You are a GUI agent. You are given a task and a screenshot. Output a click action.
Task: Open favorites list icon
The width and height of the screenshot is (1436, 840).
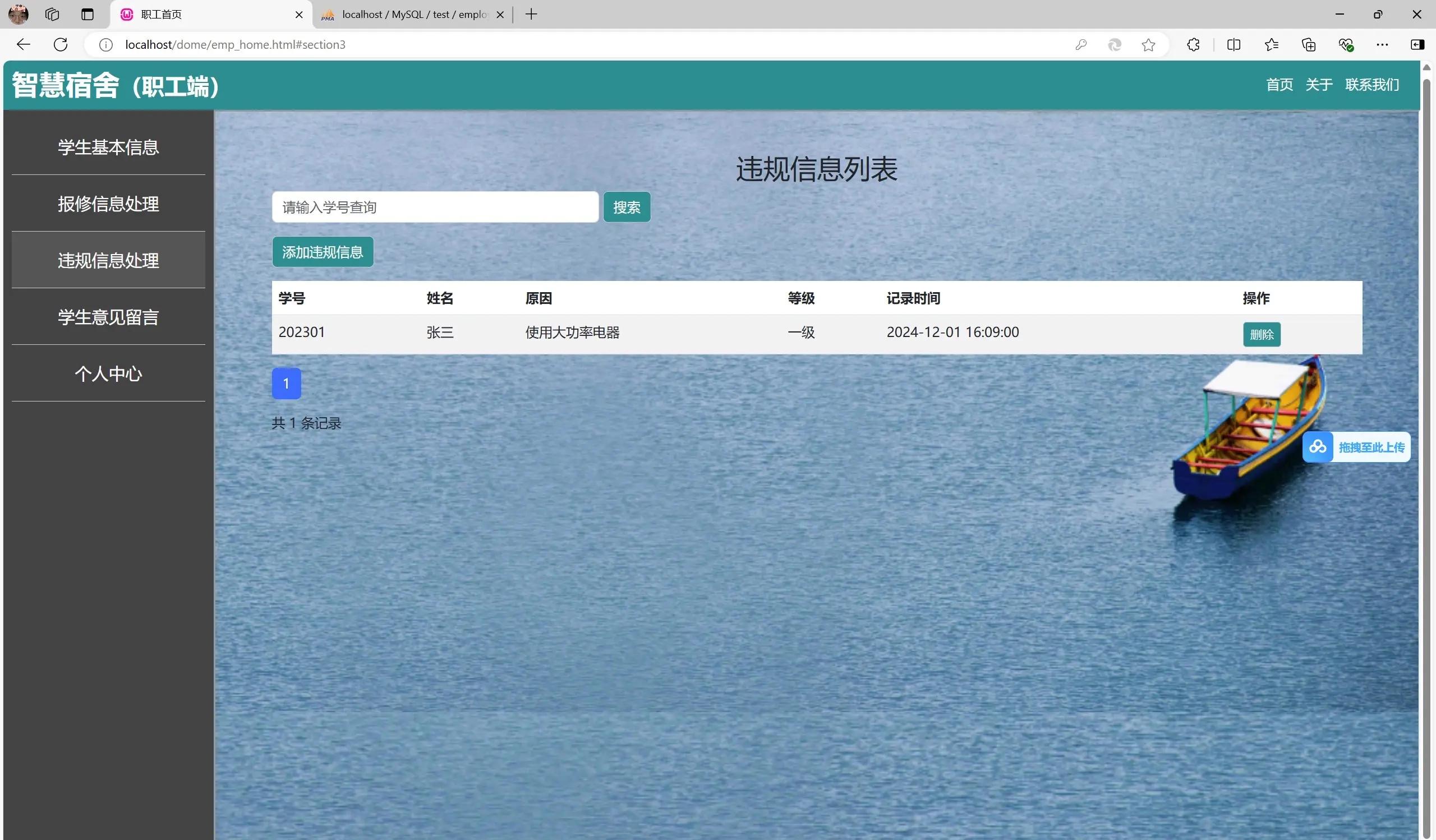click(1271, 44)
